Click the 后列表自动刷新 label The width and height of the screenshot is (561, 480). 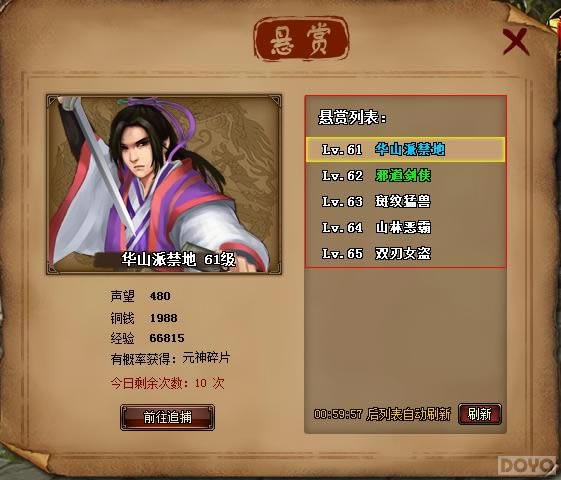tap(408, 415)
